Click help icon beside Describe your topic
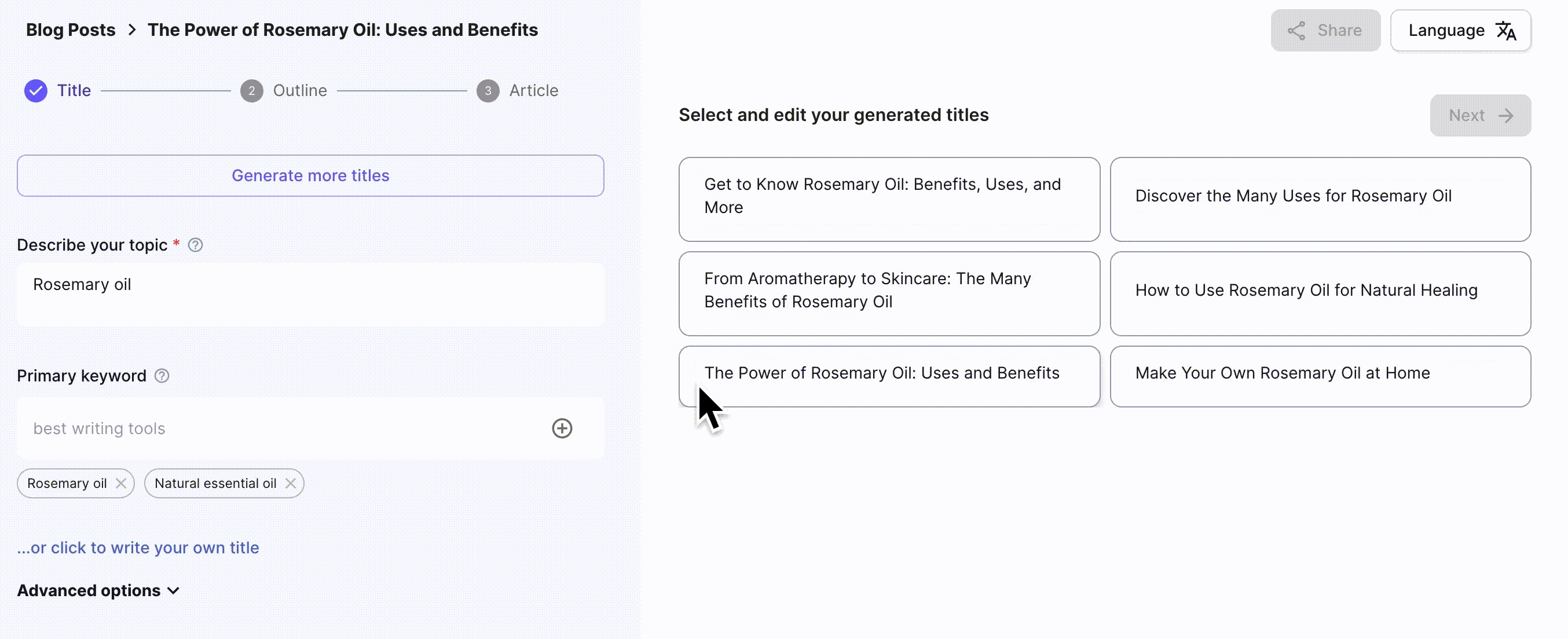The image size is (1568, 639). tap(195, 245)
